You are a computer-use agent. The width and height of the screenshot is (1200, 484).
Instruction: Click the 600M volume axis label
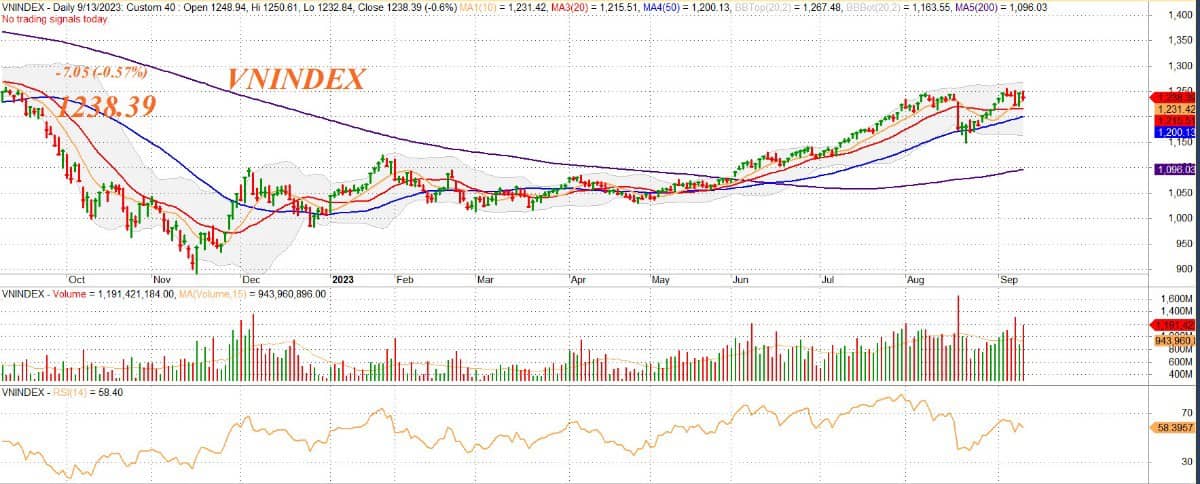[x=1181, y=361]
